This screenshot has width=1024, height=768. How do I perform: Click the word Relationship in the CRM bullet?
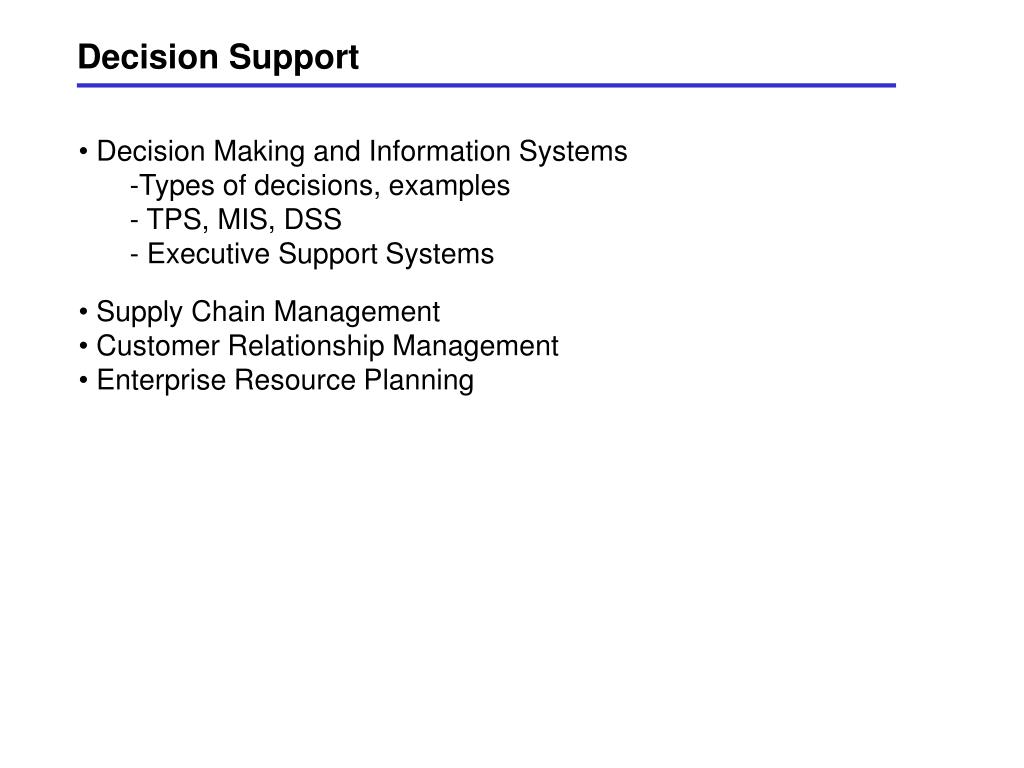[306, 347]
